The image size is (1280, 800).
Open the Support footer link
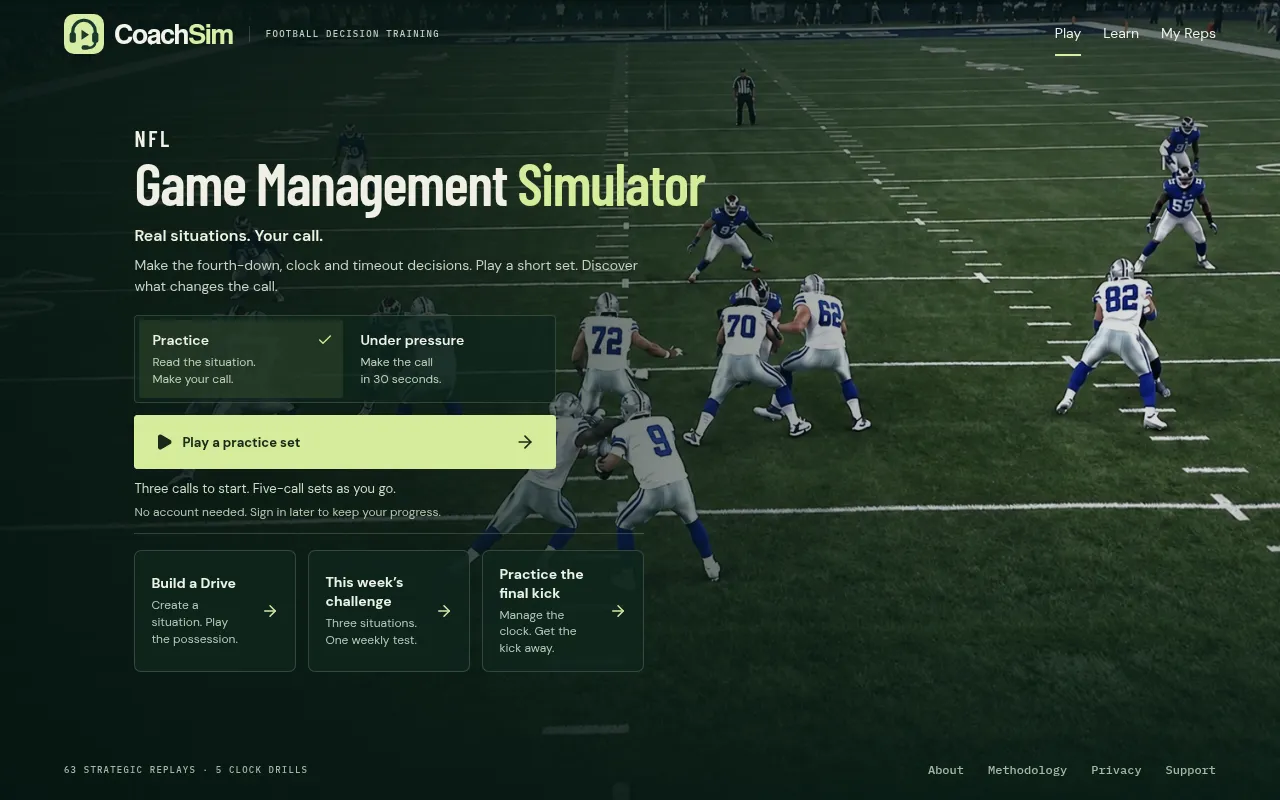tap(1190, 770)
